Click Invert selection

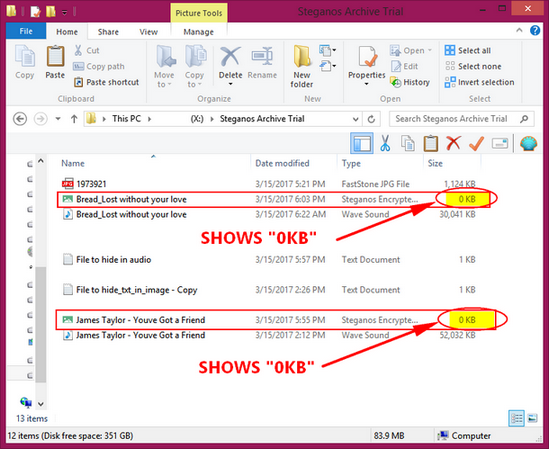coord(479,82)
